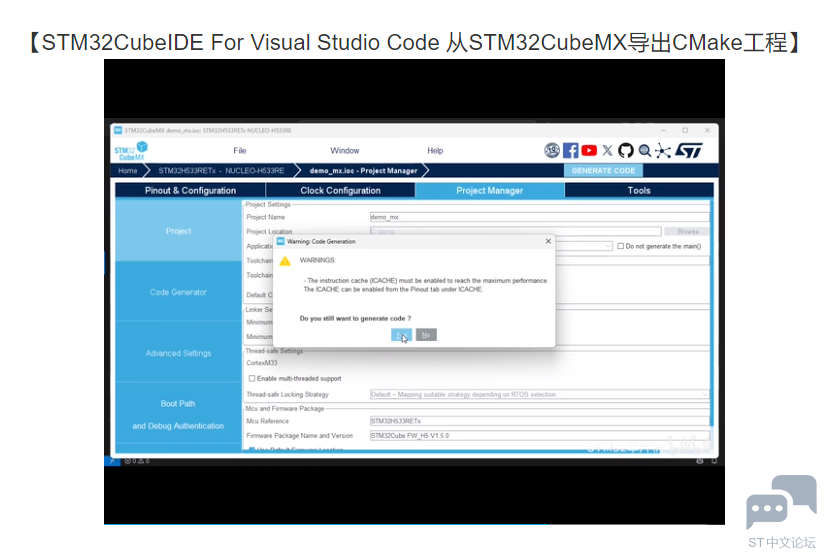
Task: Switch to Clock Configuration tab
Action: point(340,190)
